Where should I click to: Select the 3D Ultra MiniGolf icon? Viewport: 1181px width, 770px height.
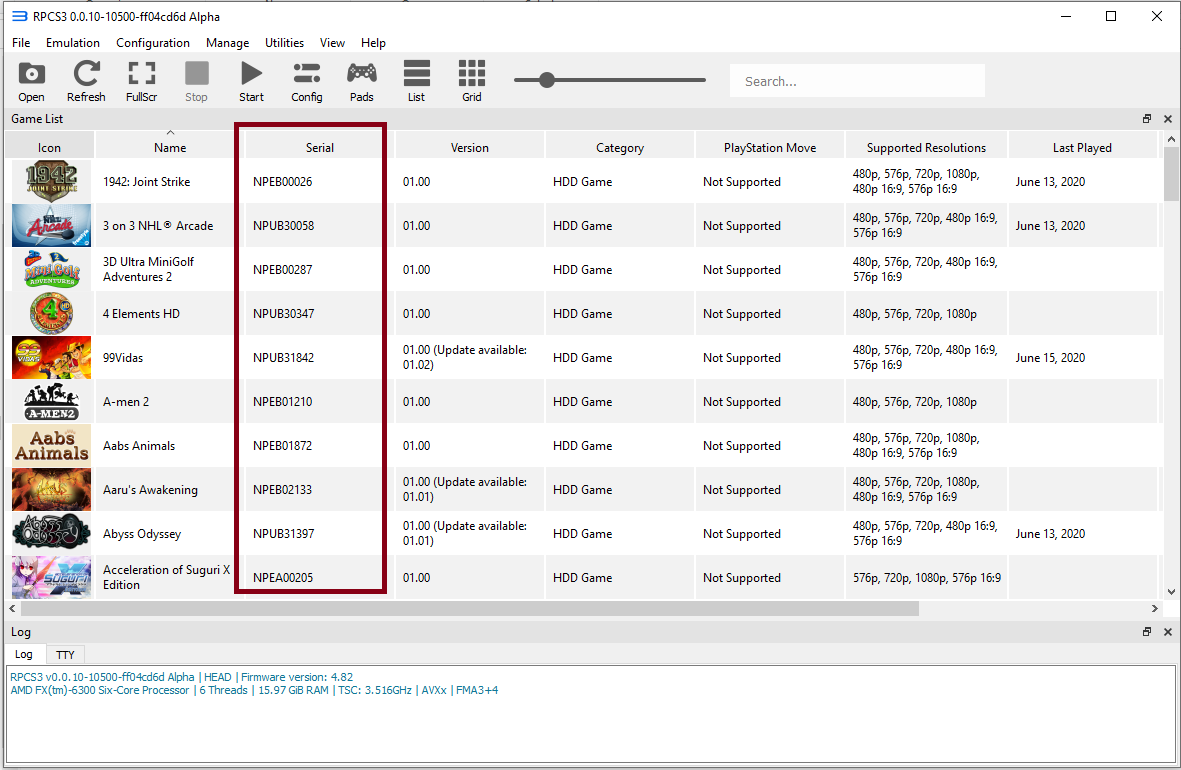click(51, 270)
